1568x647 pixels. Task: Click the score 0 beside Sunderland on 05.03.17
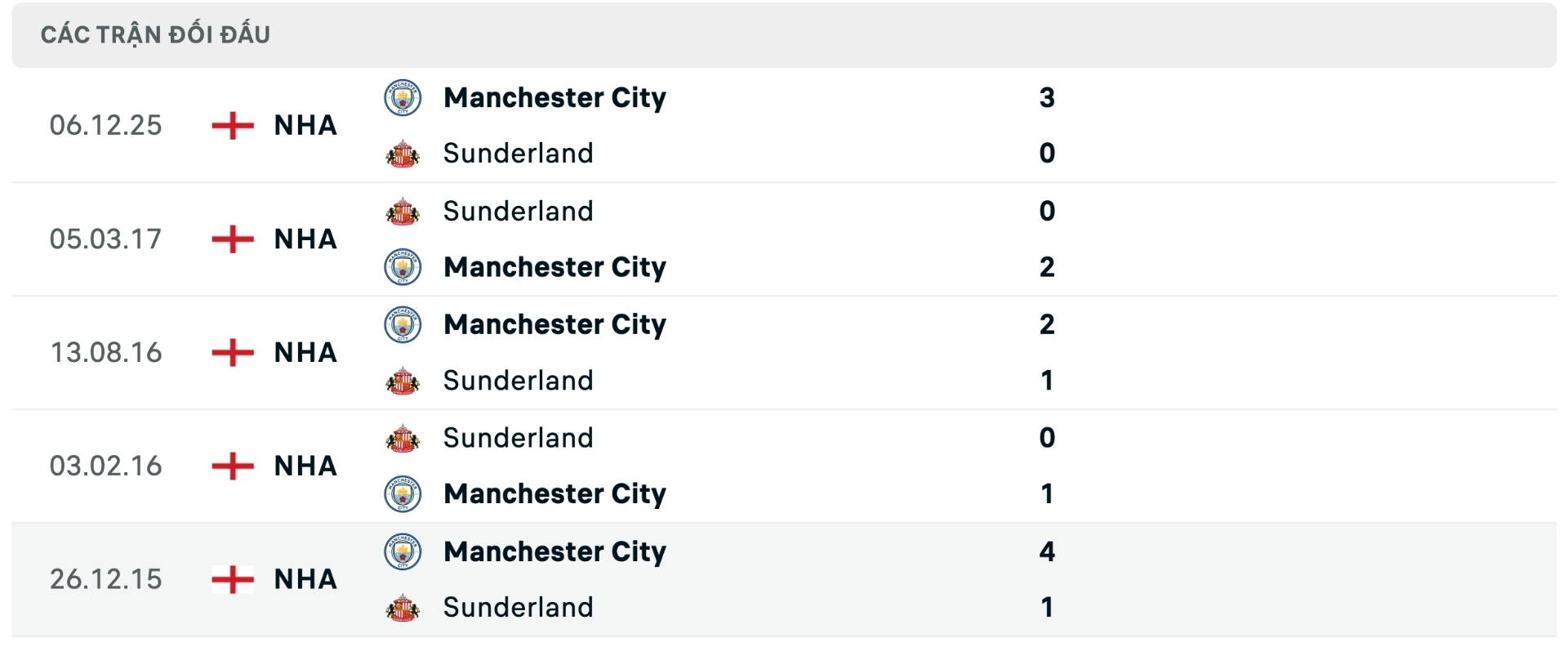[1046, 212]
